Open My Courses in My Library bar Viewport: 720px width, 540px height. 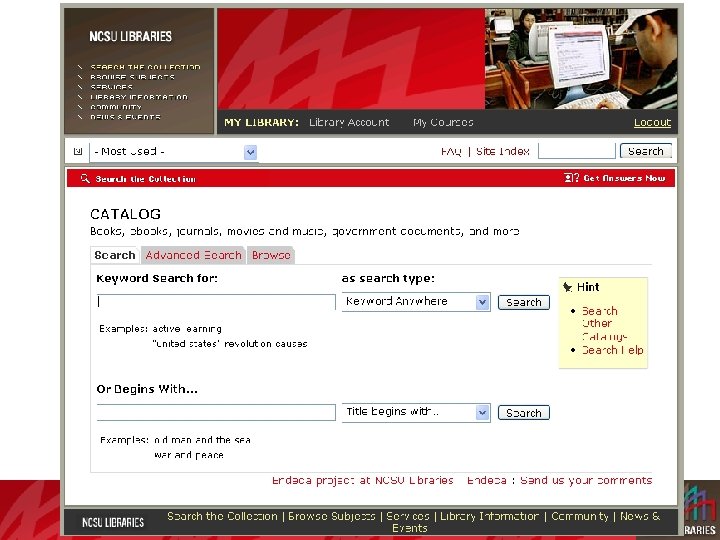443,122
